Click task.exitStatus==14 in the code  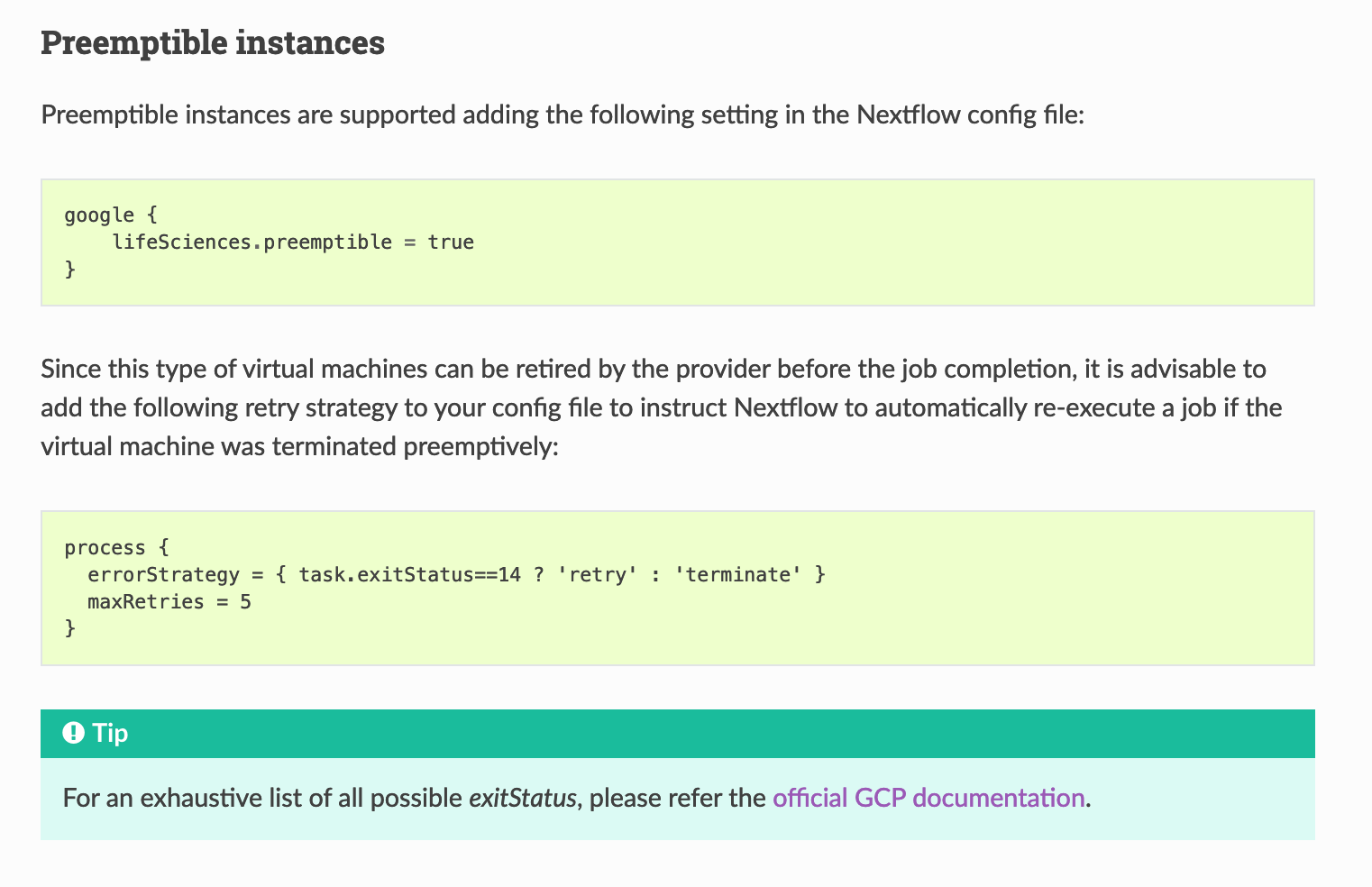point(410,574)
